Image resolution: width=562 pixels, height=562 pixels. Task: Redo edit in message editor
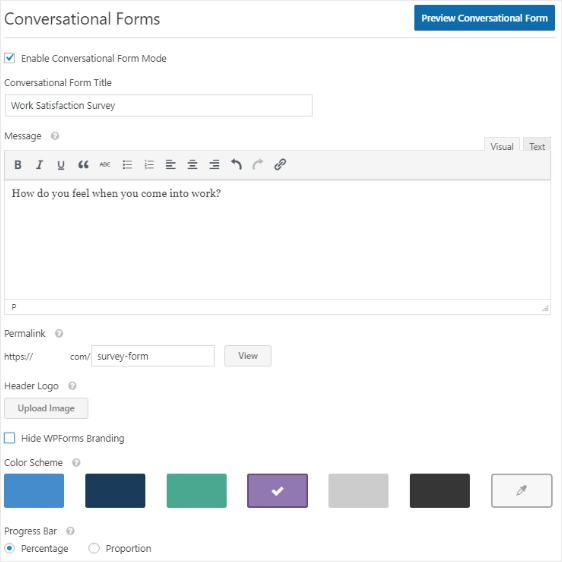point(258,165)
